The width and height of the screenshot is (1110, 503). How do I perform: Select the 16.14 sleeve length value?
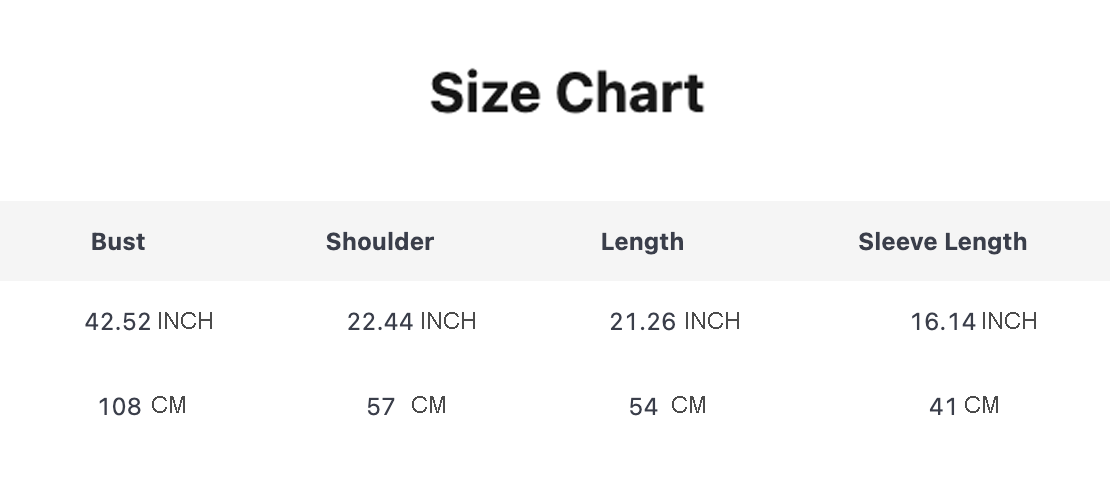(942, 322)
